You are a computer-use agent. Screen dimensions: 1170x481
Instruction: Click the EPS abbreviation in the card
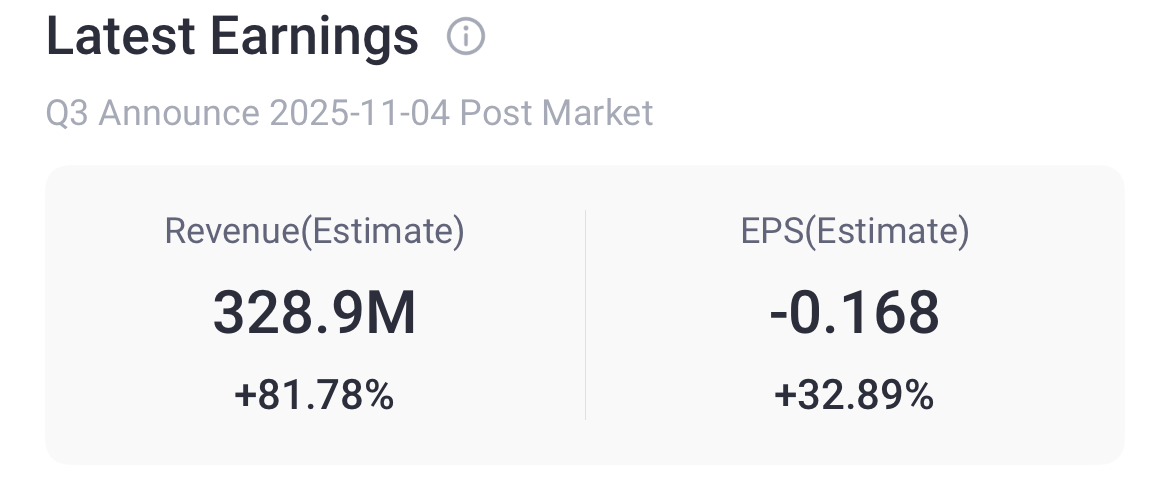coord(771,232)
